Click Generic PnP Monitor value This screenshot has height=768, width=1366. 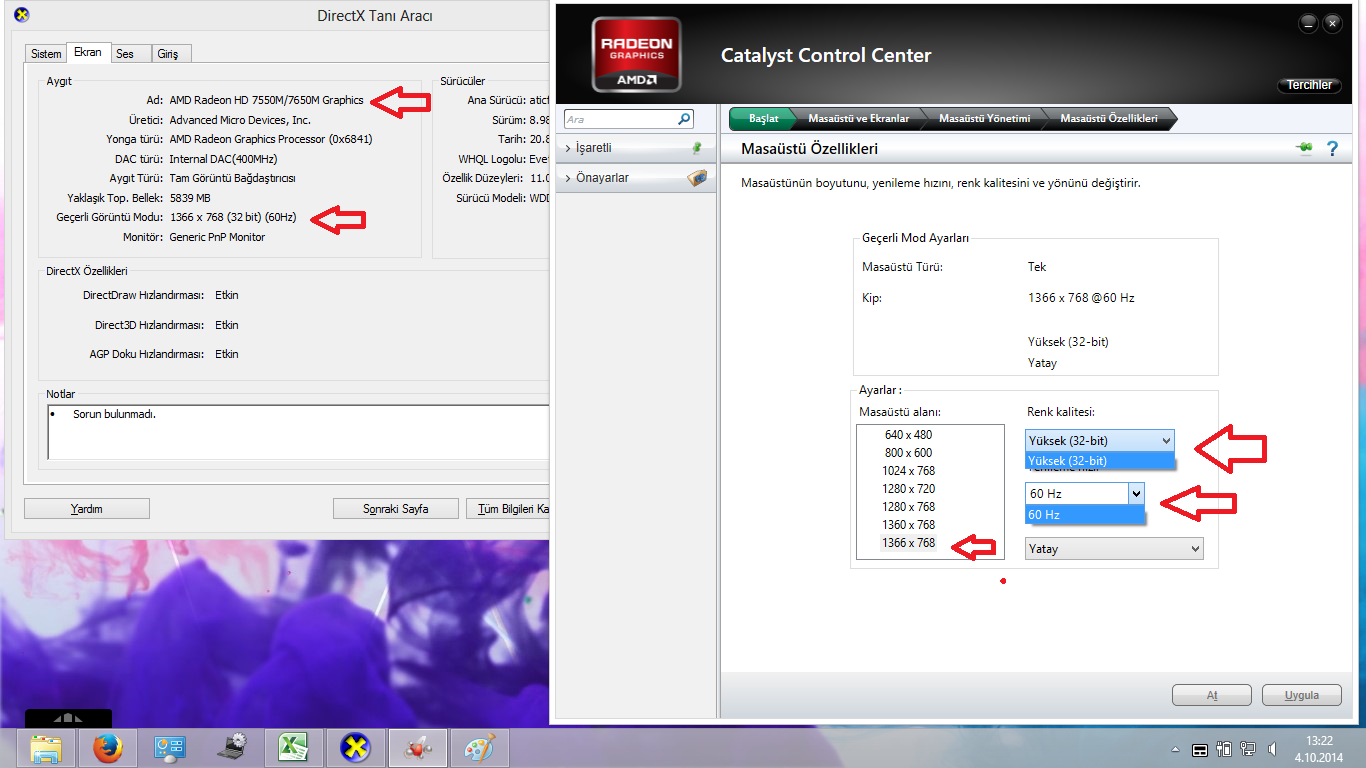[217, 237]
